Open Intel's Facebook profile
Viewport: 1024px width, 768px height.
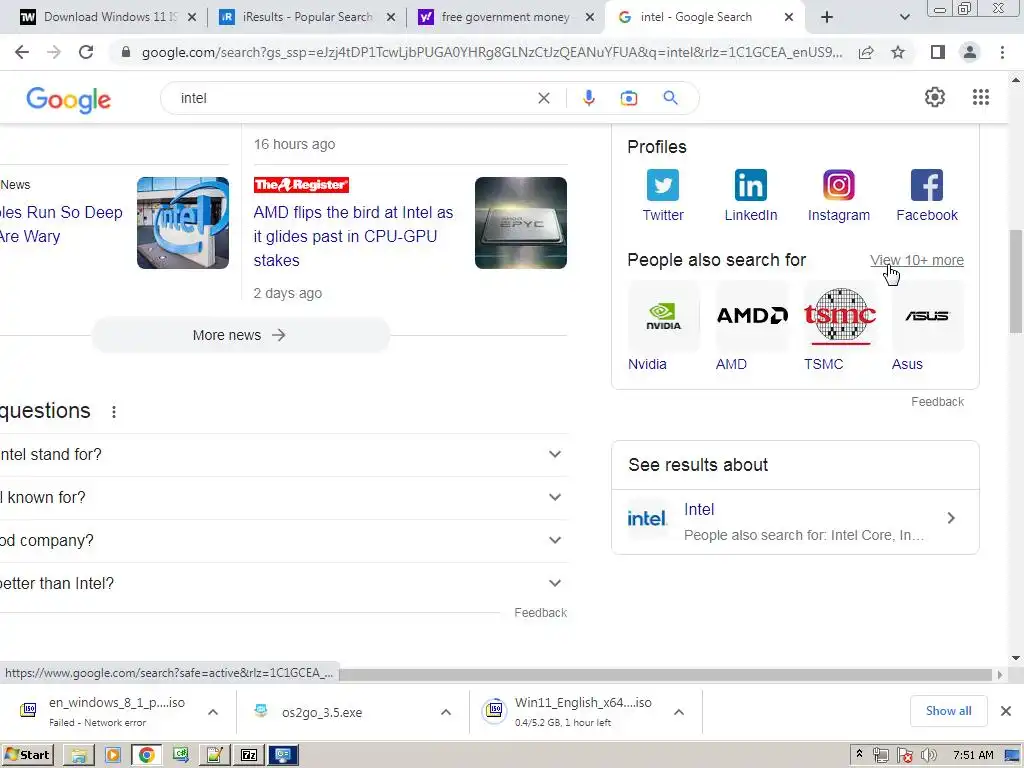click(927, 195)
